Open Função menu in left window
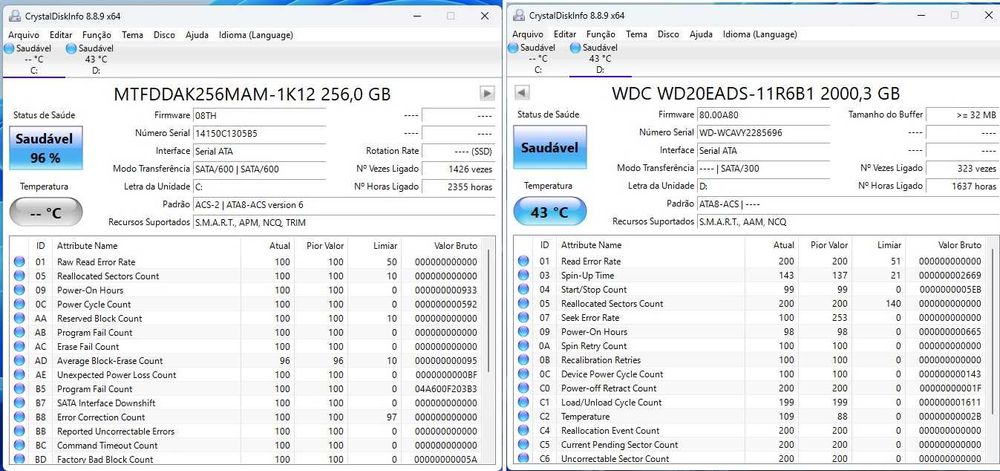Screen dimensions: 1000x471 [x=97, y=35]
